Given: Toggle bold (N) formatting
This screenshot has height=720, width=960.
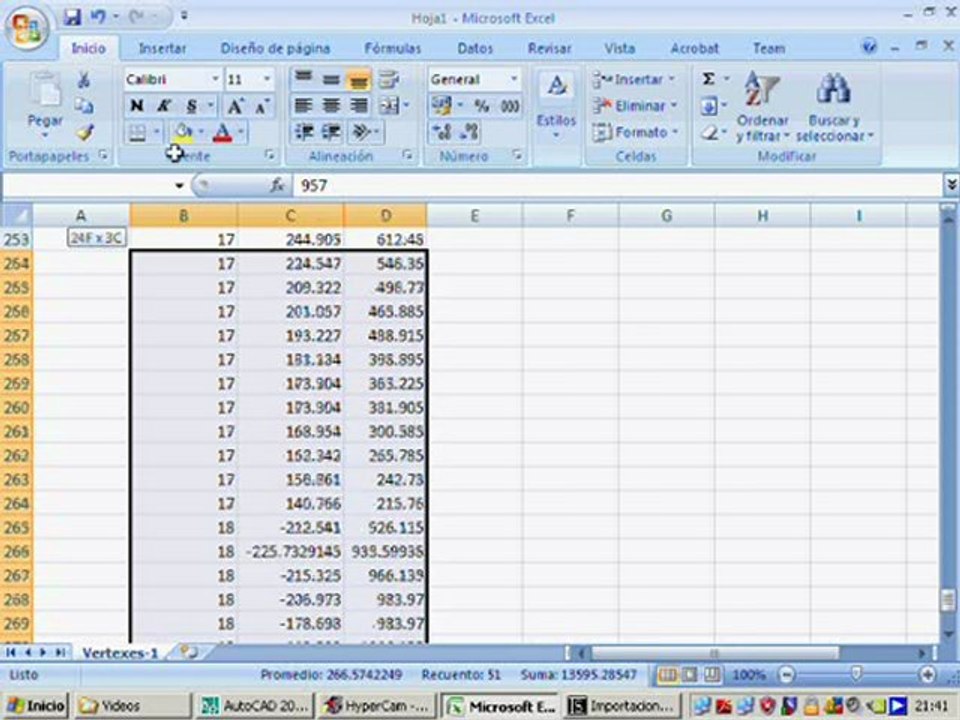Looking at the screenshot, I should point(137,106).
